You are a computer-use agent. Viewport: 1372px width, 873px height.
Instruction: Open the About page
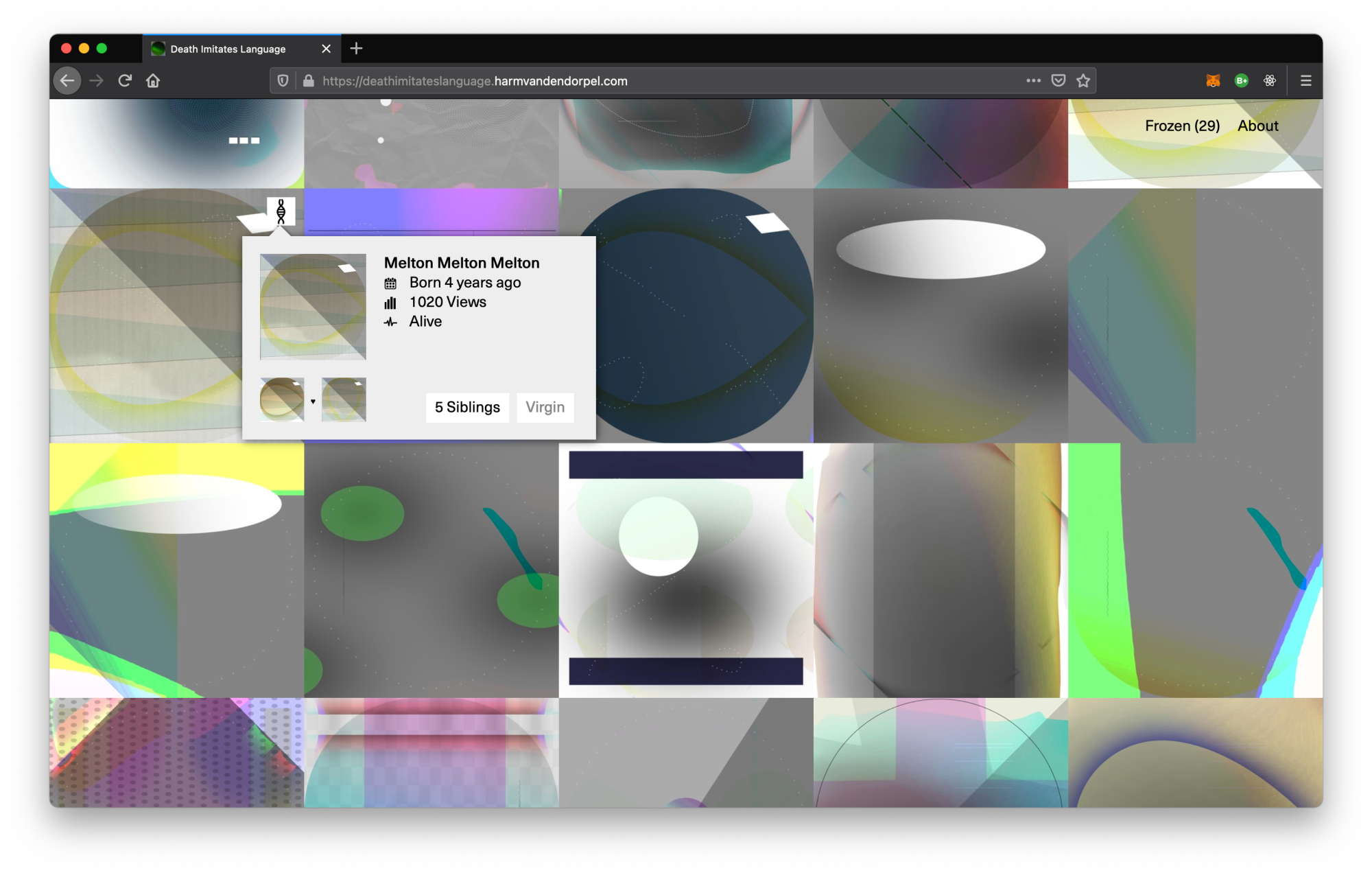1257,126
